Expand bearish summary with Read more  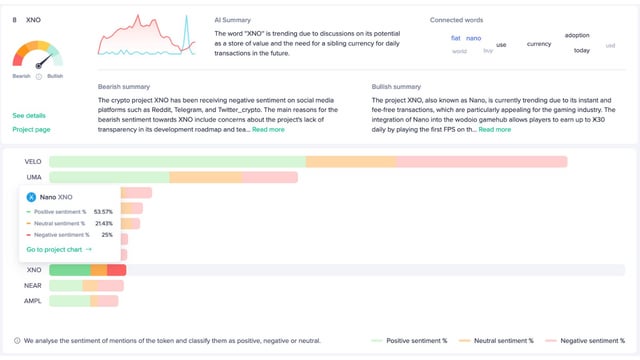click(268, 129)
